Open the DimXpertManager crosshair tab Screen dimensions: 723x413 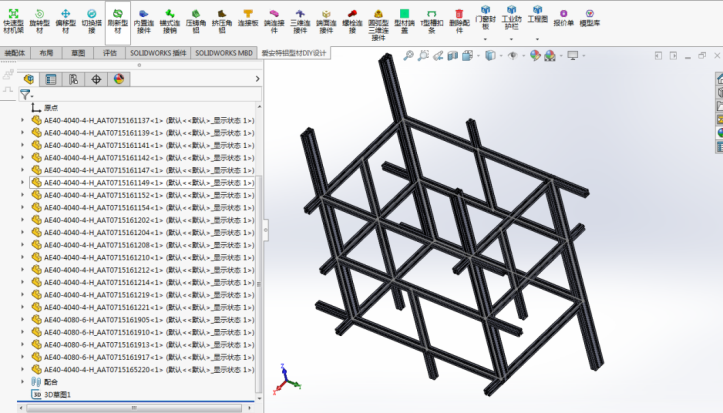click(96, 79)
